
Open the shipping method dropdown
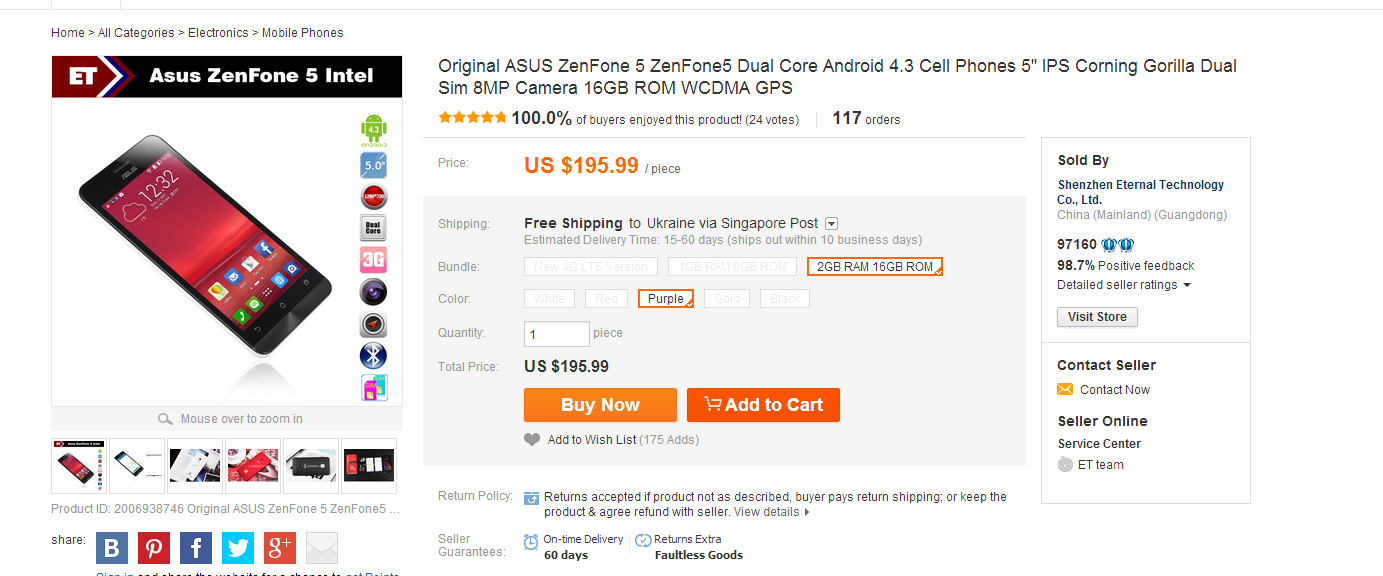[832, 224]
